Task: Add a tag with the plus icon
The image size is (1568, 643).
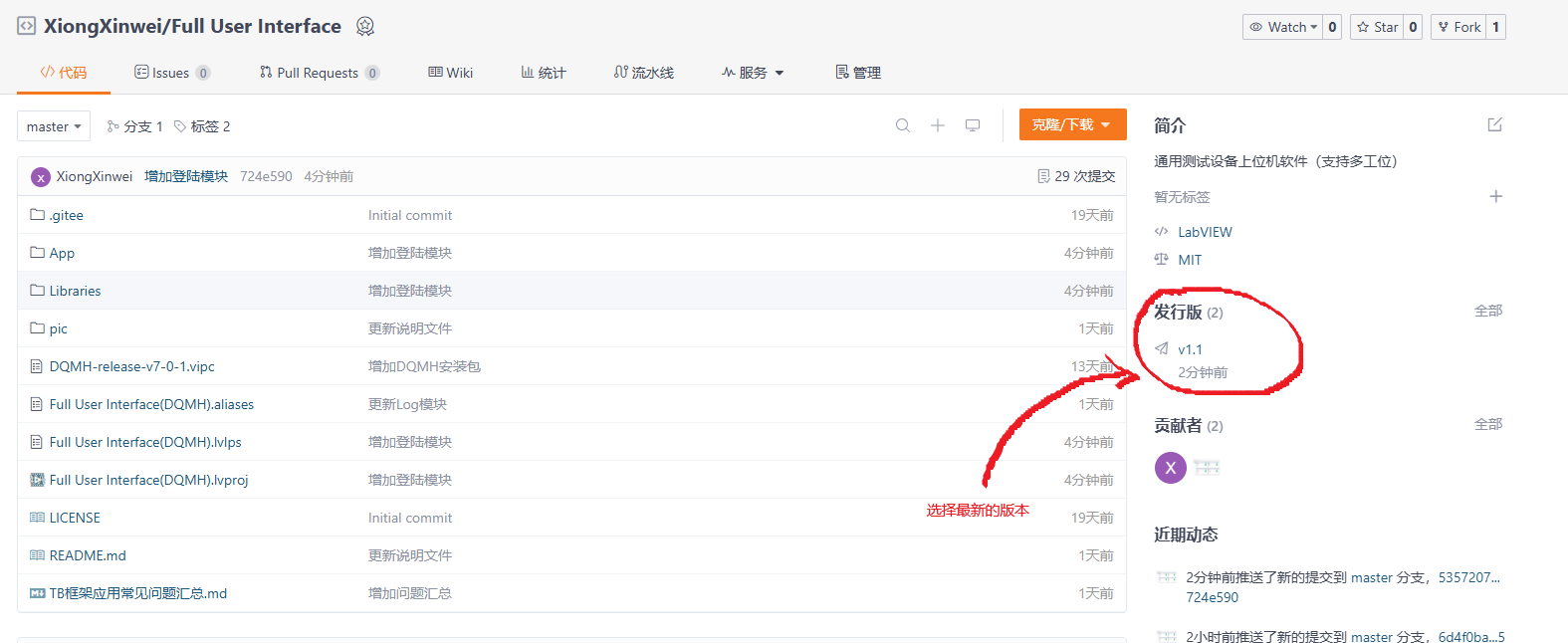Action: [1495, 196]
